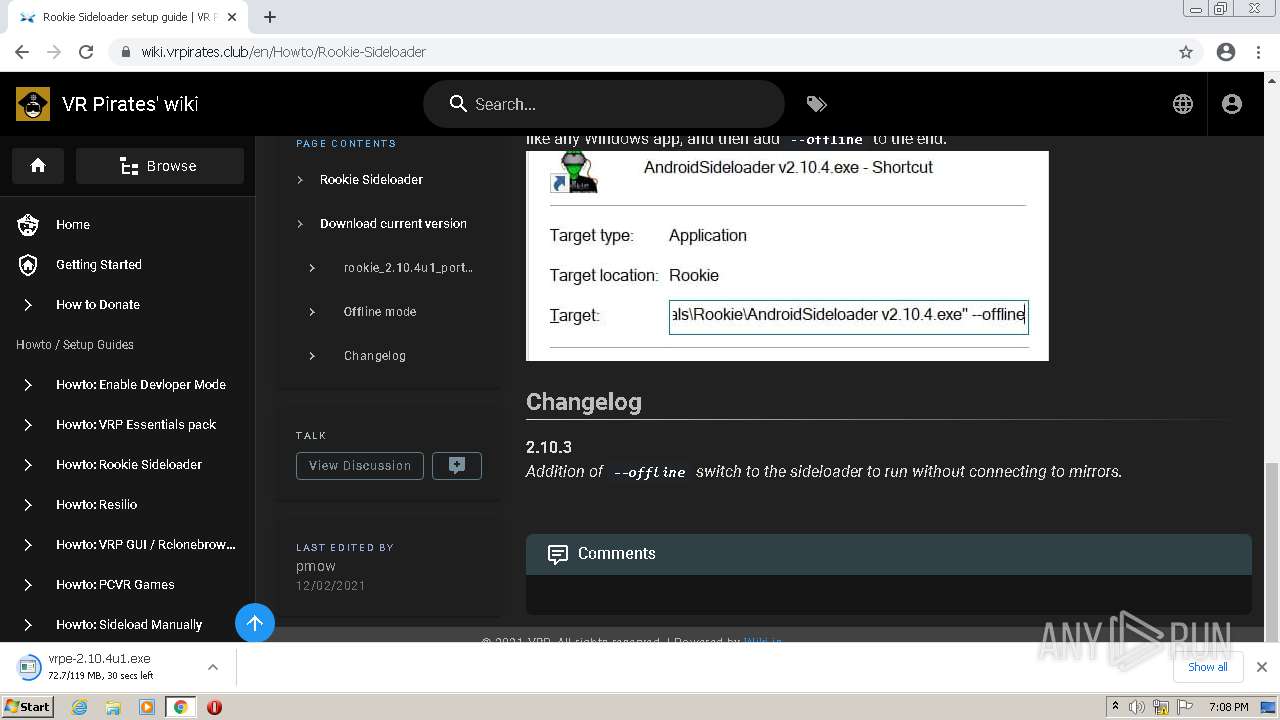
Task: Open Howto: Resilio sidebar item
Action: (125, 505)
